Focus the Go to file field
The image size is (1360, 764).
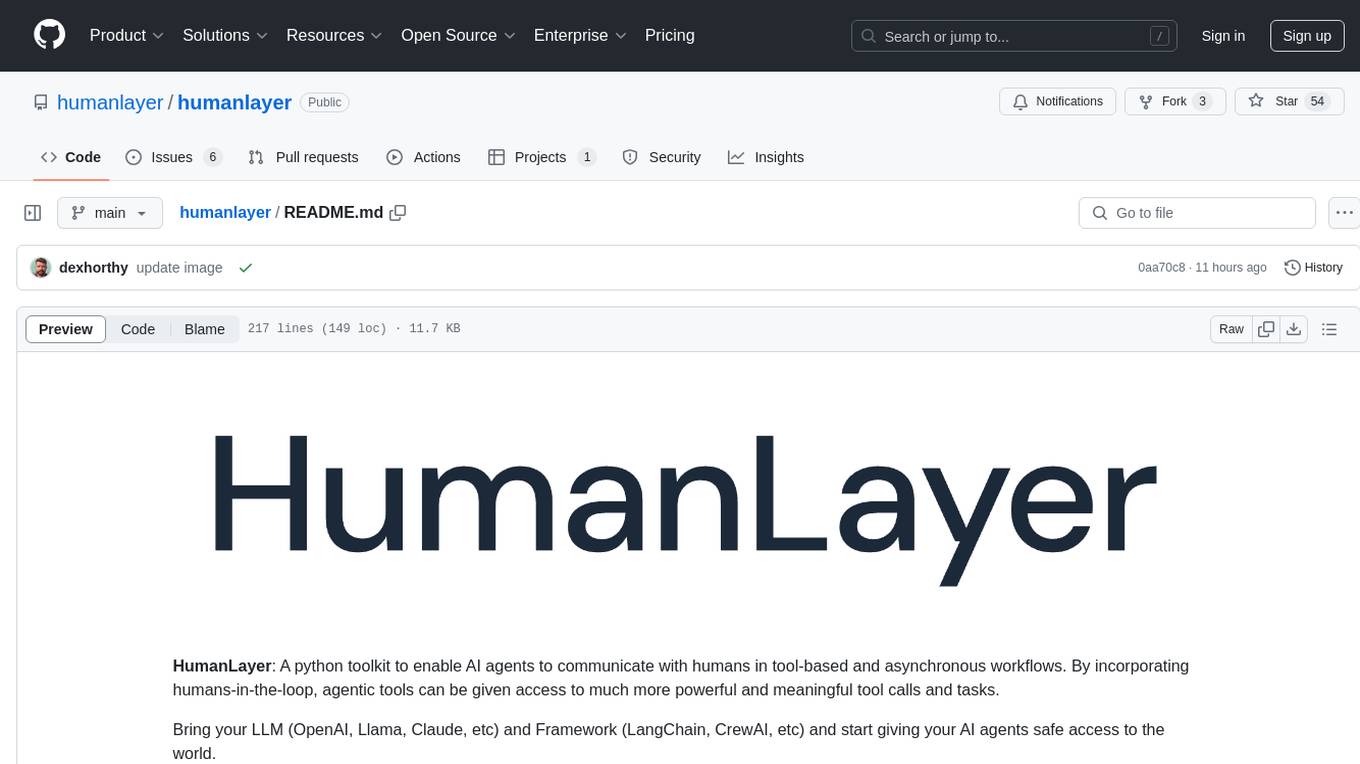coord(1197,213)
